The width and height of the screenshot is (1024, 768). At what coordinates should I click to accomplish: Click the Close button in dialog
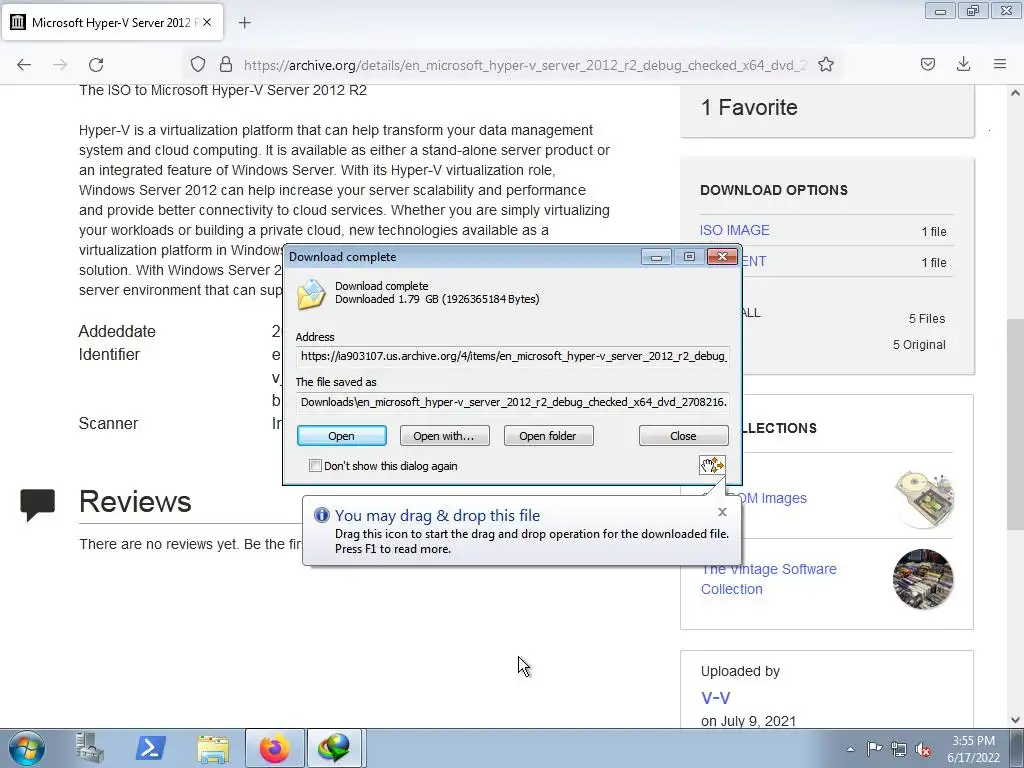pyautogui.click(x=683, y=436)
